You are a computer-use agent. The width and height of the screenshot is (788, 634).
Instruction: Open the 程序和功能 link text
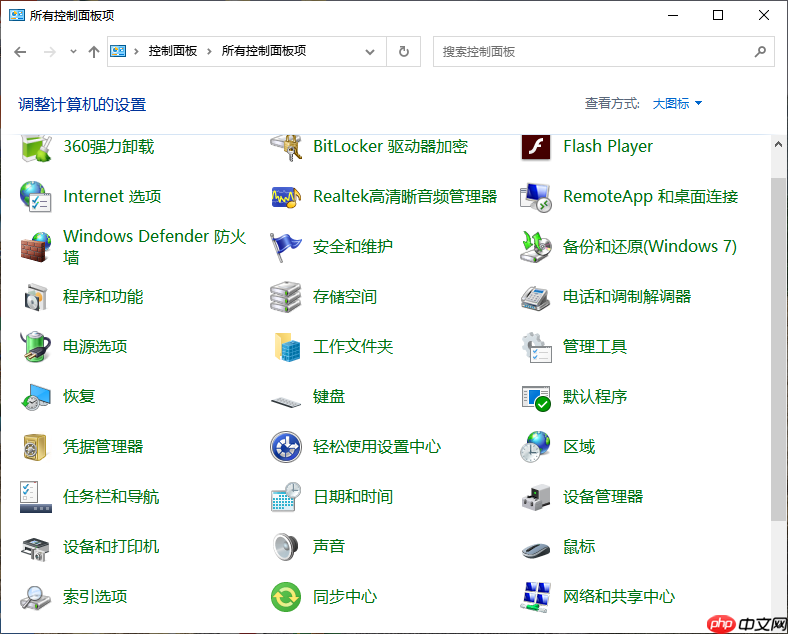(x=103, y=297)
